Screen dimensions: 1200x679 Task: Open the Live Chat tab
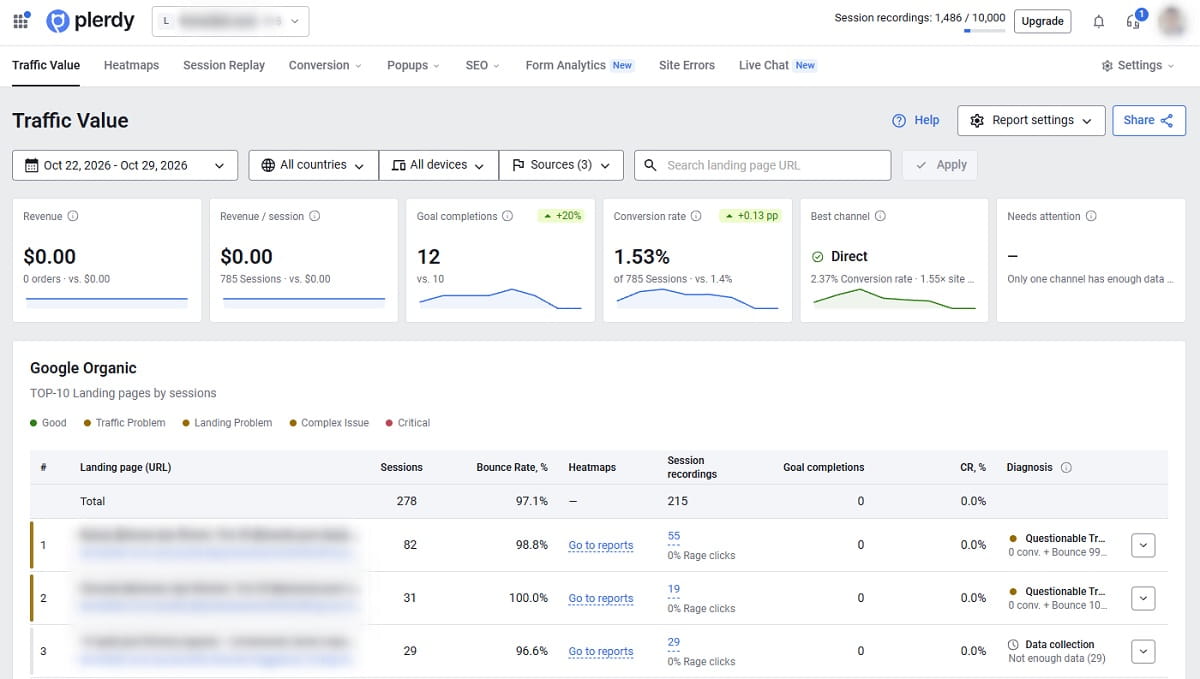(x=777, y=65)
